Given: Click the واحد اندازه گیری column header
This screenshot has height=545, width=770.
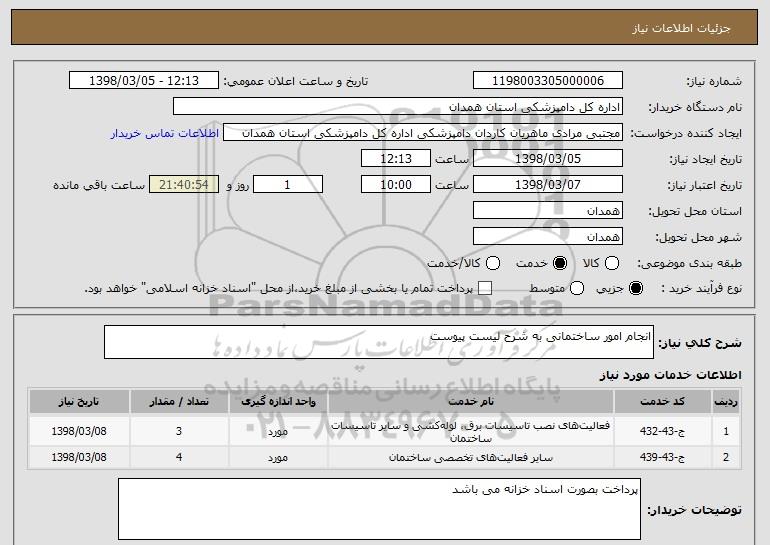Looking at the screenshot, I should 278,402.
